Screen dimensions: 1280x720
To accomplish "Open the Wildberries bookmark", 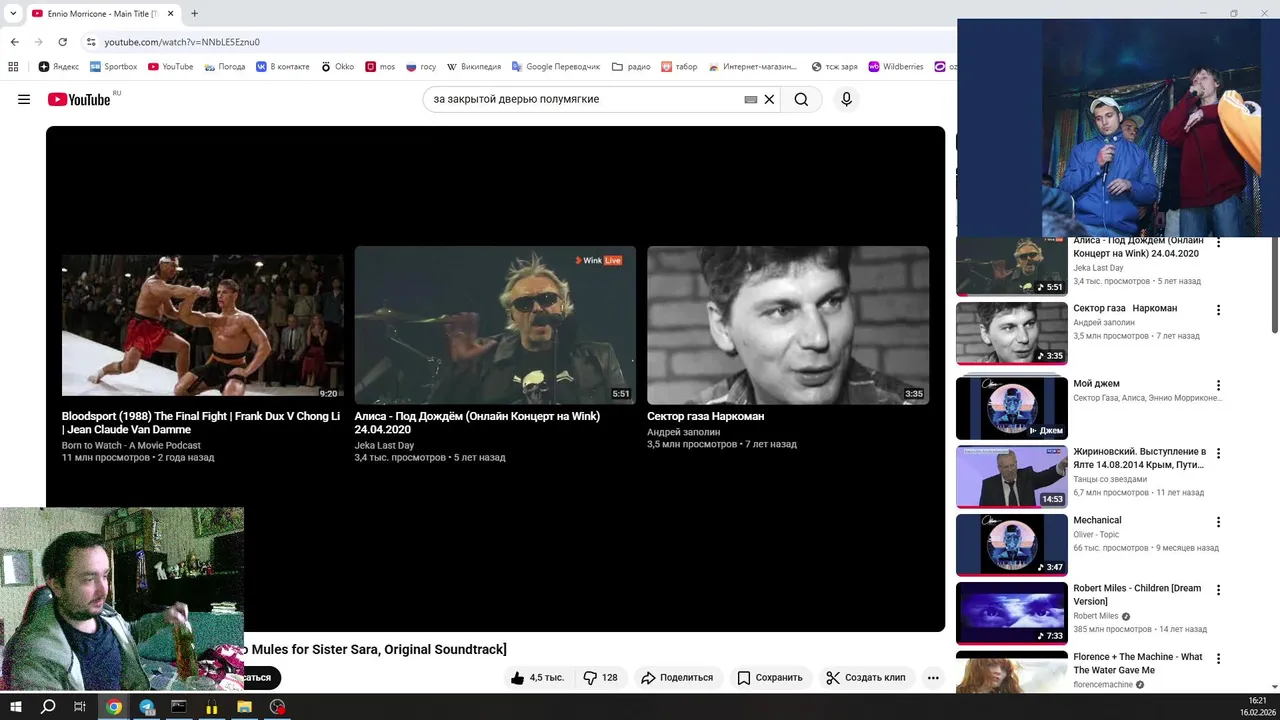I will pyautogui.click(x=896, y=67).
